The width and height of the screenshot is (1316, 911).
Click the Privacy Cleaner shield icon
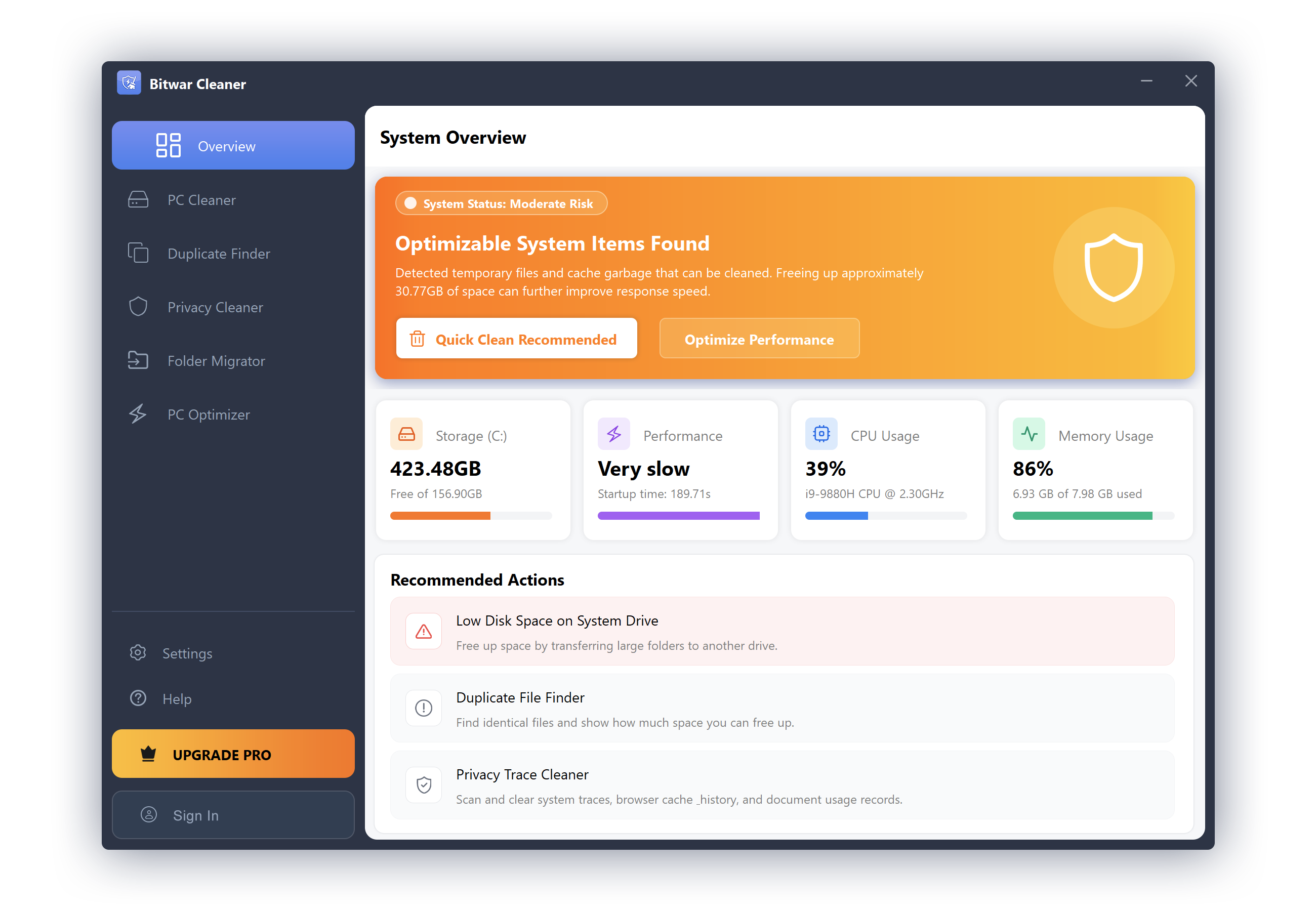click(138, 307)
